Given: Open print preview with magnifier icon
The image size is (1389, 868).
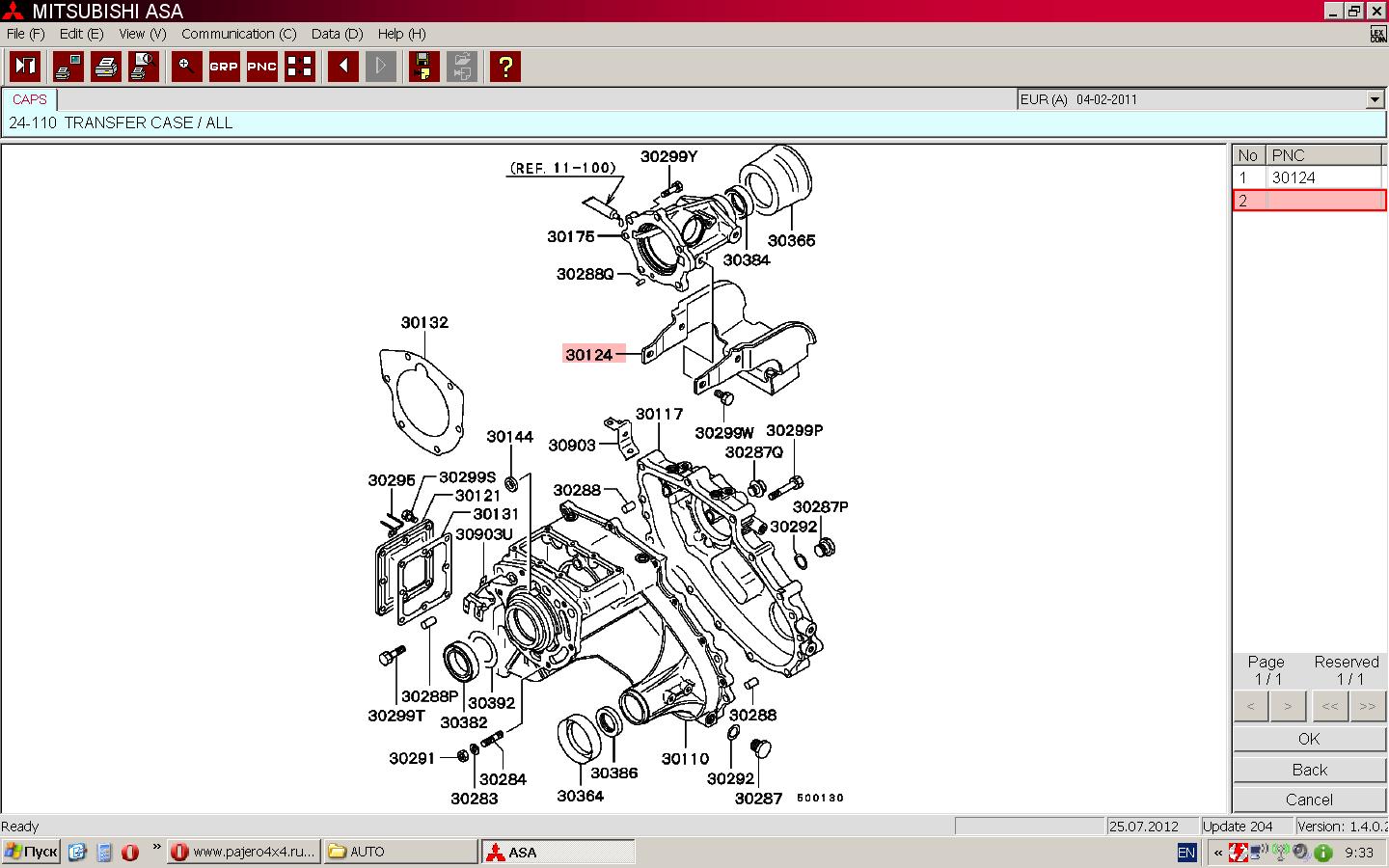Looking at the screenshot, I should coord(144,67).
